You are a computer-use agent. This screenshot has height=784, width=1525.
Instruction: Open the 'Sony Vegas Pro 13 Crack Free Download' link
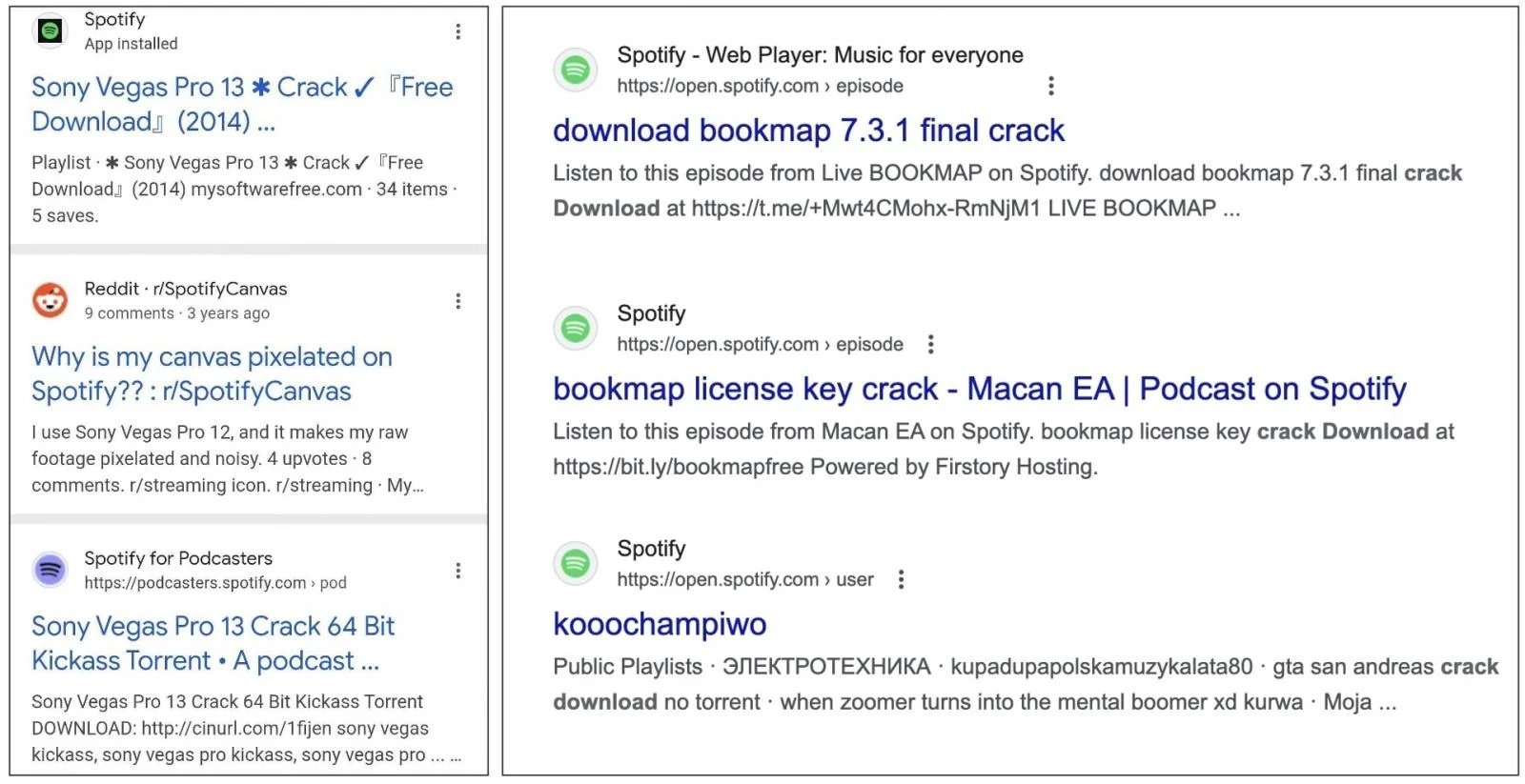point(242,104)
